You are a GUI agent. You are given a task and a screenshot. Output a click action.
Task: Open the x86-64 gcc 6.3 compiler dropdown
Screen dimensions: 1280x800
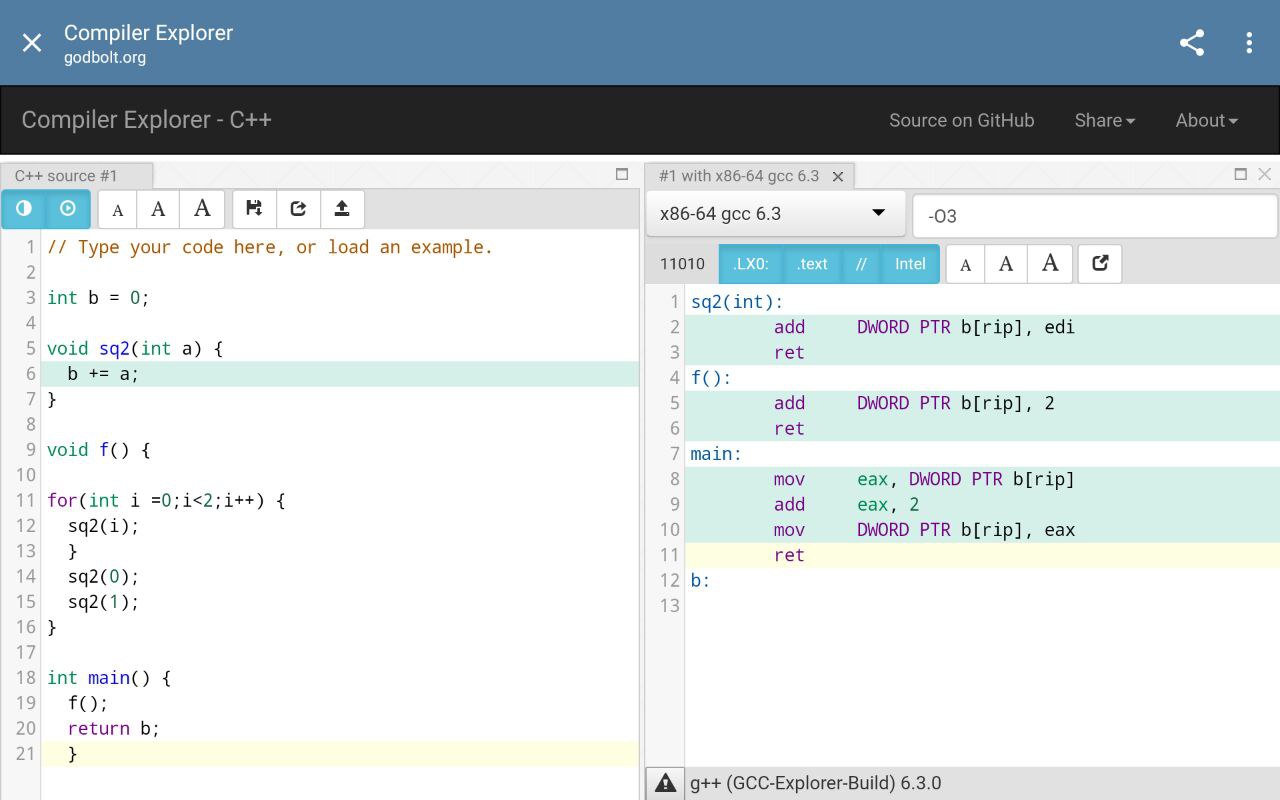pos(774,213)
